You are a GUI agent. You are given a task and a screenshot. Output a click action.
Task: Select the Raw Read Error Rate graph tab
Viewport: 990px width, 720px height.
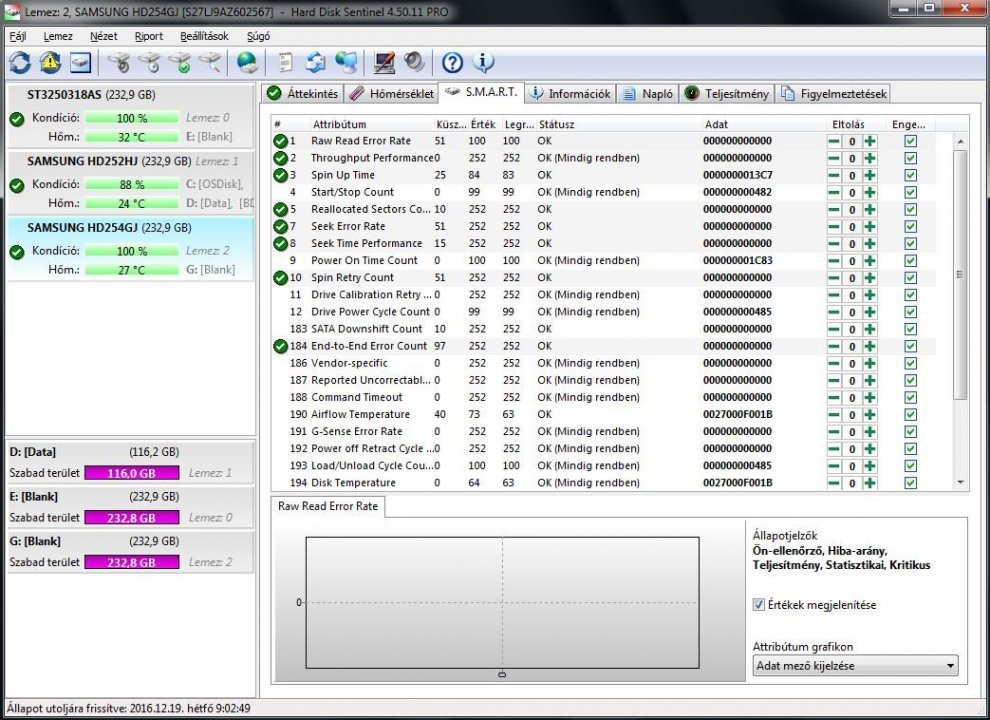[328, 507]
